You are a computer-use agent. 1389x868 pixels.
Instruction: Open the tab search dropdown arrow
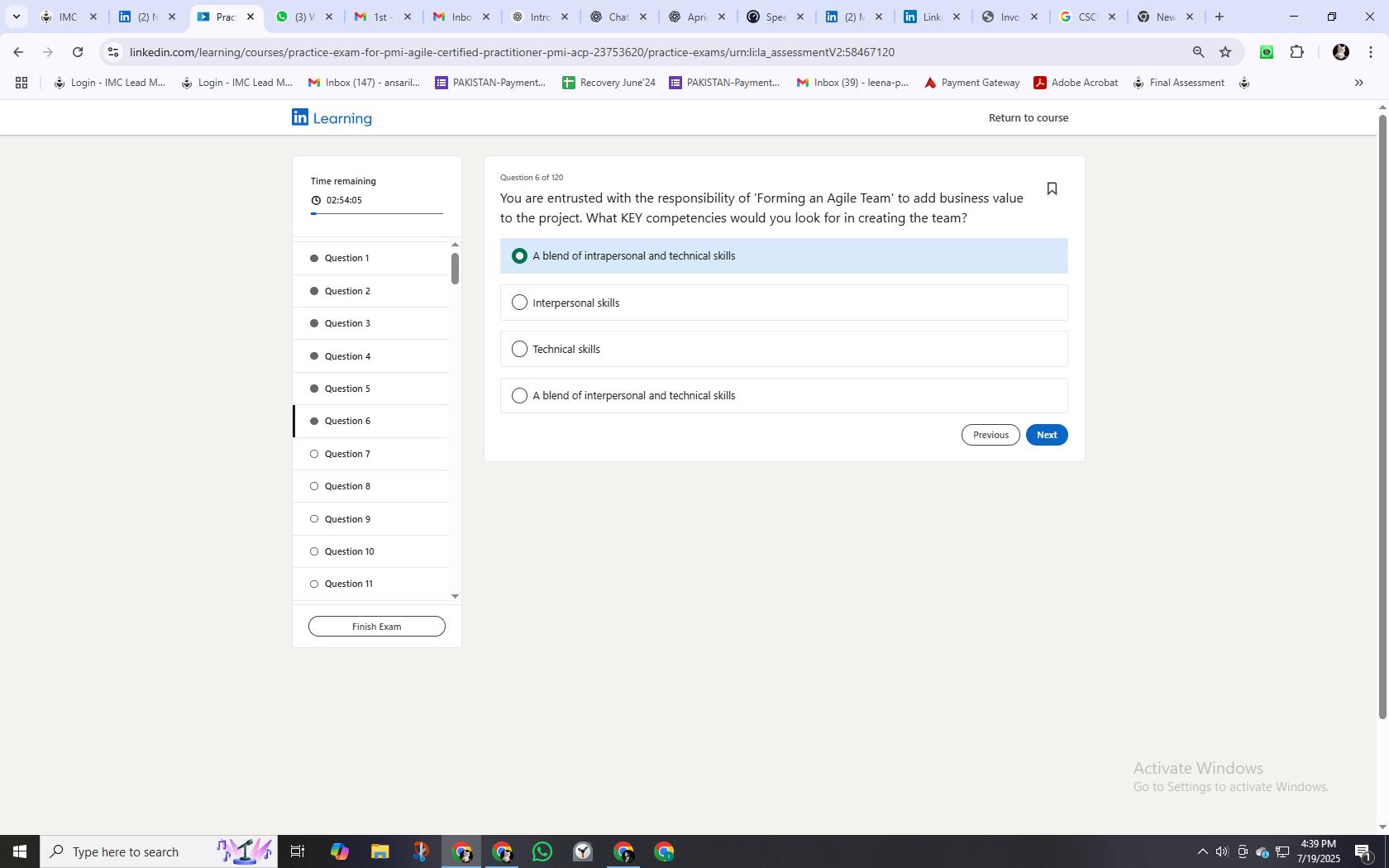[17, 17]
